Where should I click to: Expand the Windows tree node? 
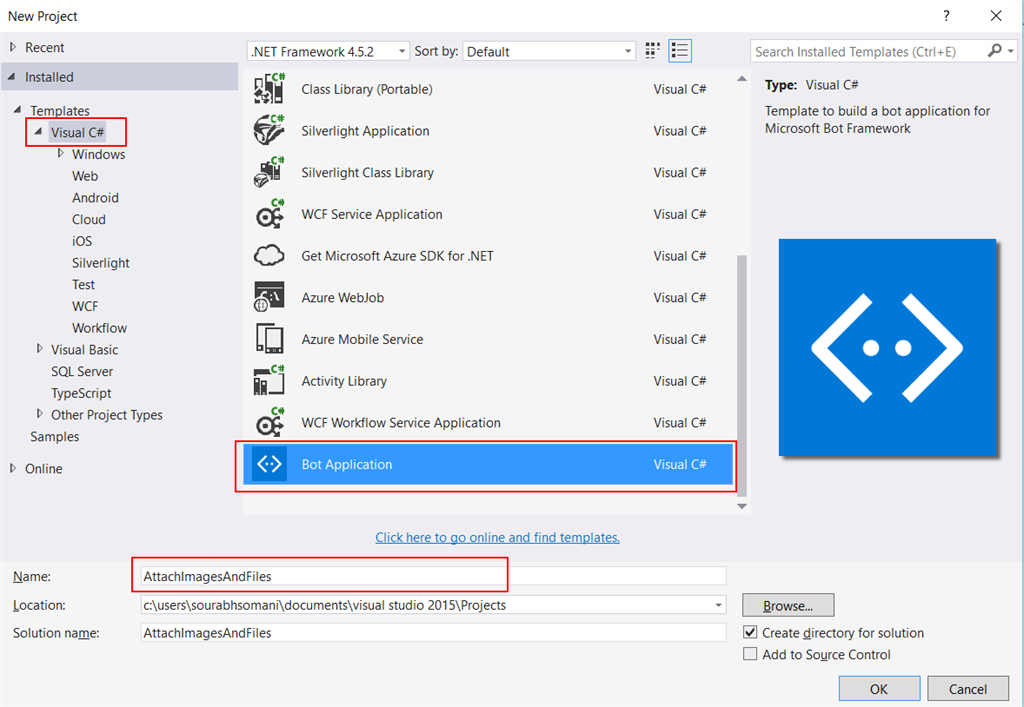tap(61, 153)
